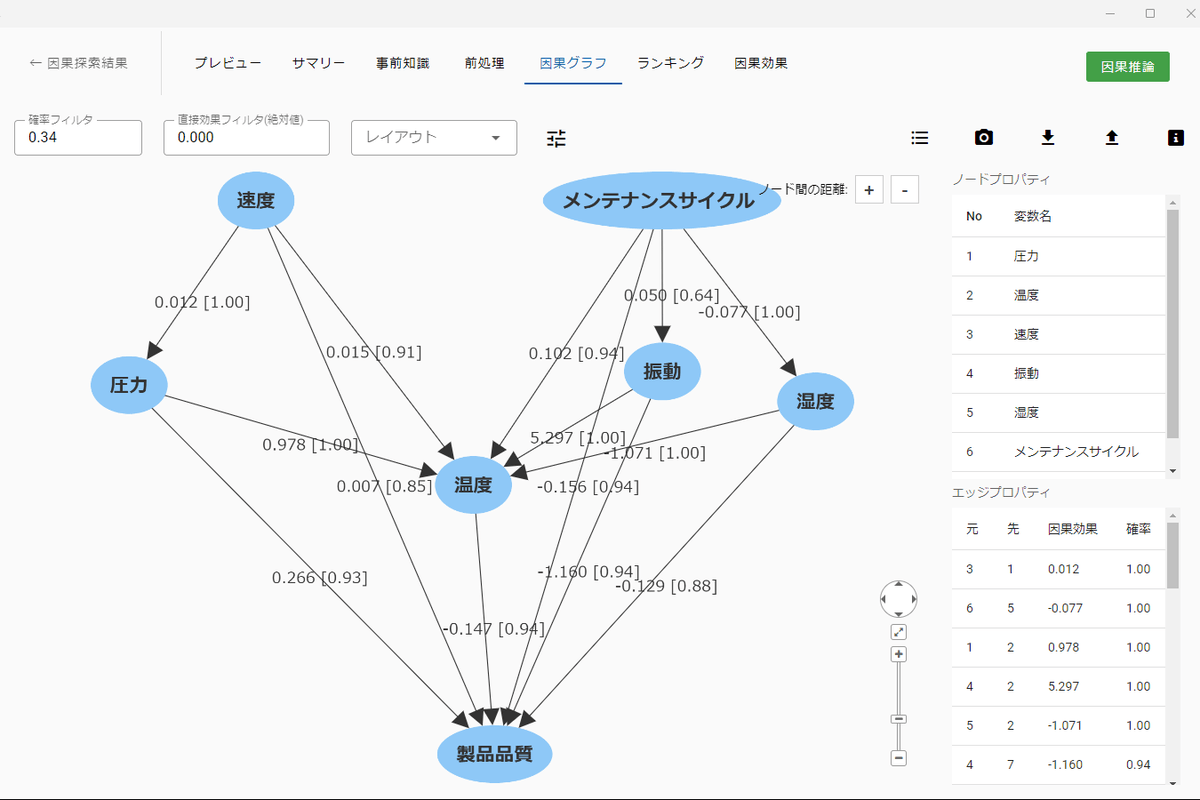Select the 因果グラフ tab
The image size is (1200, 800).
573,63
